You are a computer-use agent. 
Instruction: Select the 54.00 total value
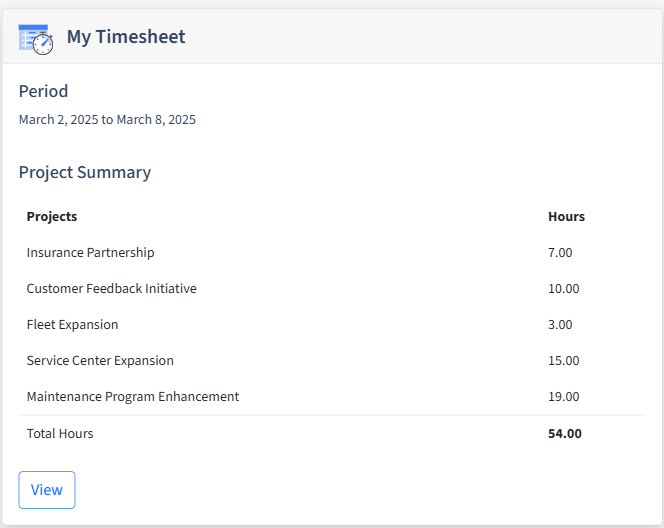[564, 434]
